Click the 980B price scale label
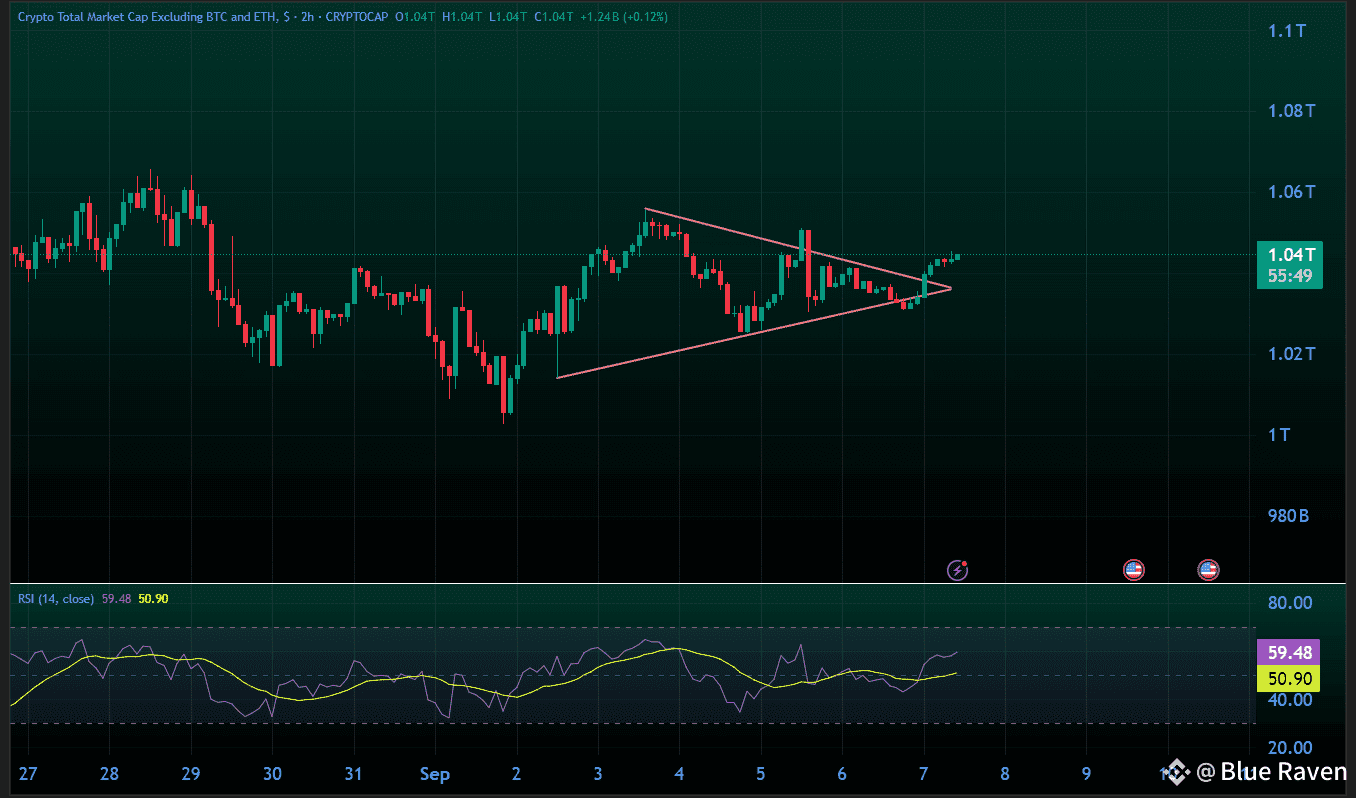This screenshot has width=1356, height=798. pos(1289,516)
